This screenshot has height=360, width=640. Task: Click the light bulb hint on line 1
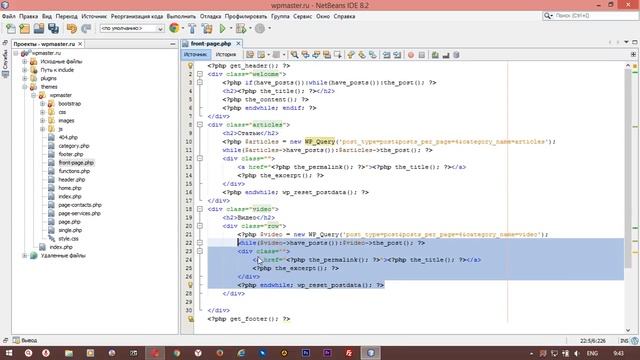coord(190,66)
